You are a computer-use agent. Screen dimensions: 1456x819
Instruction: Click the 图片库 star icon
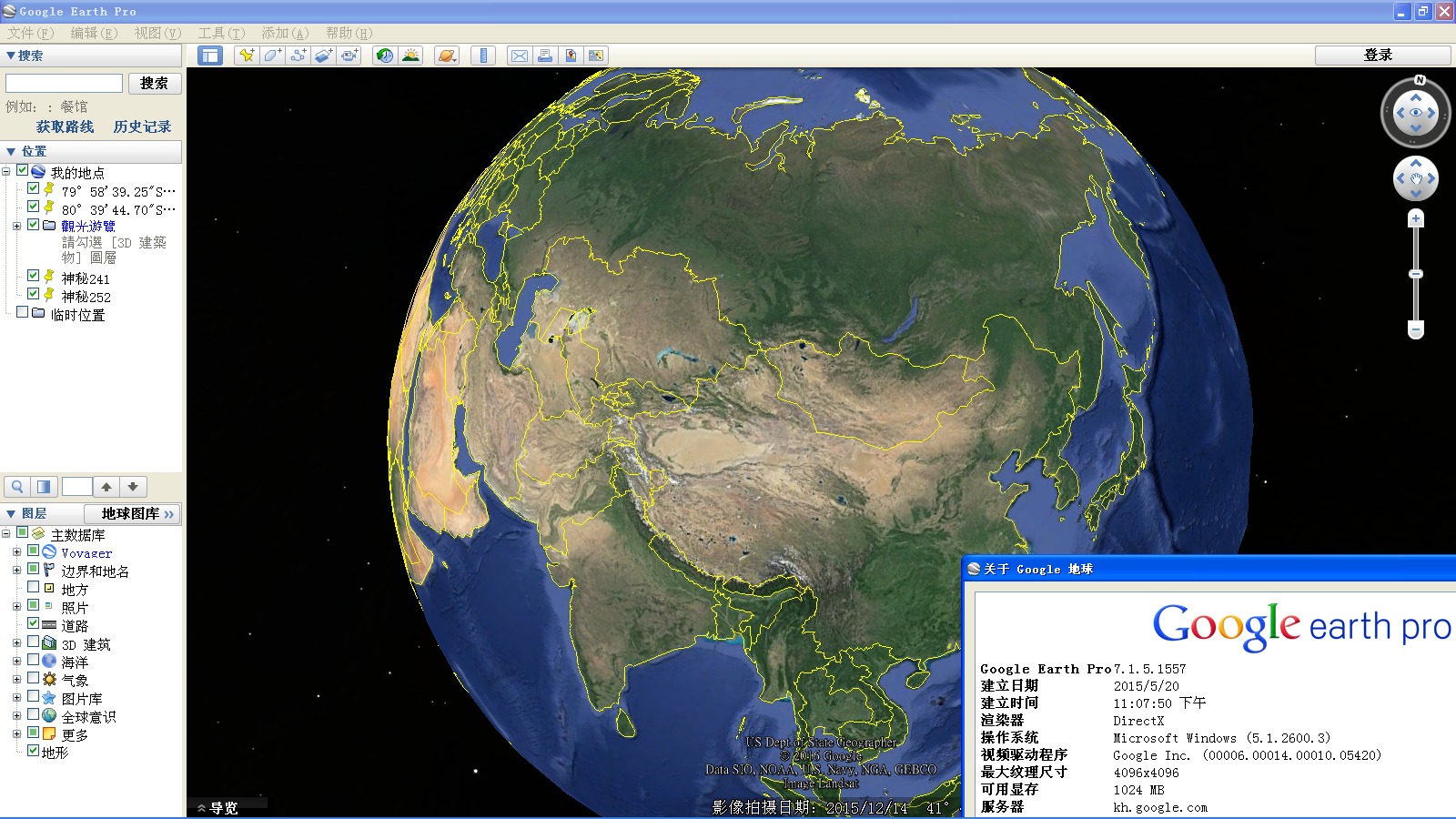49,697
